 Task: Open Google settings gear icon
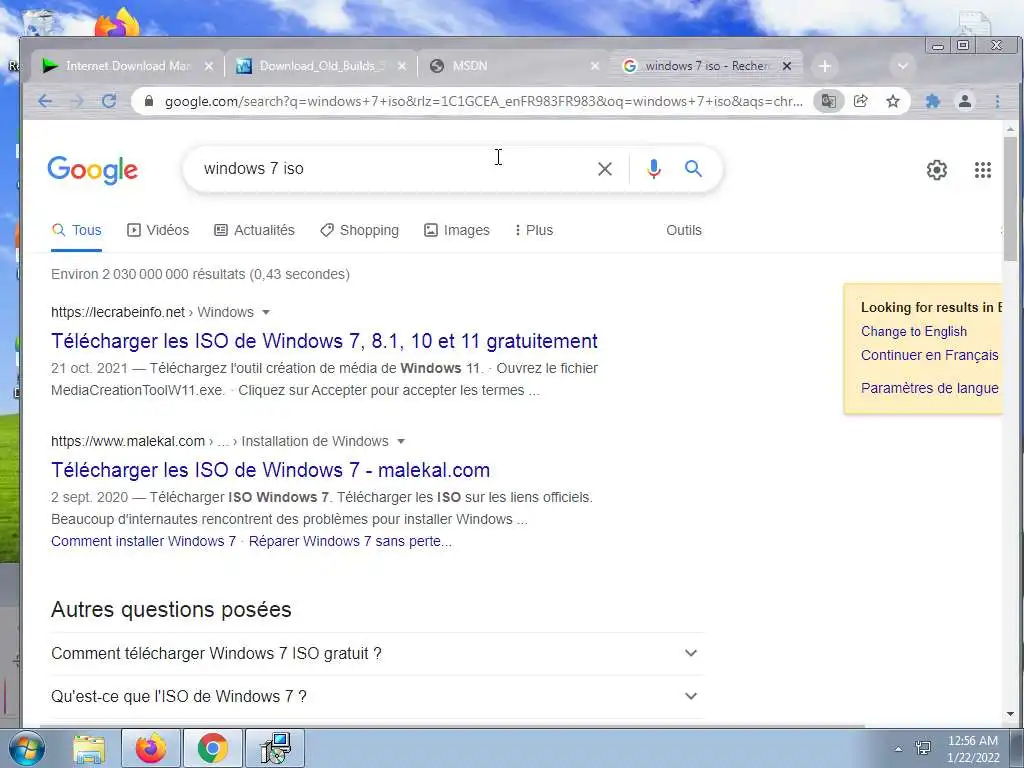(x=936, y=170)
